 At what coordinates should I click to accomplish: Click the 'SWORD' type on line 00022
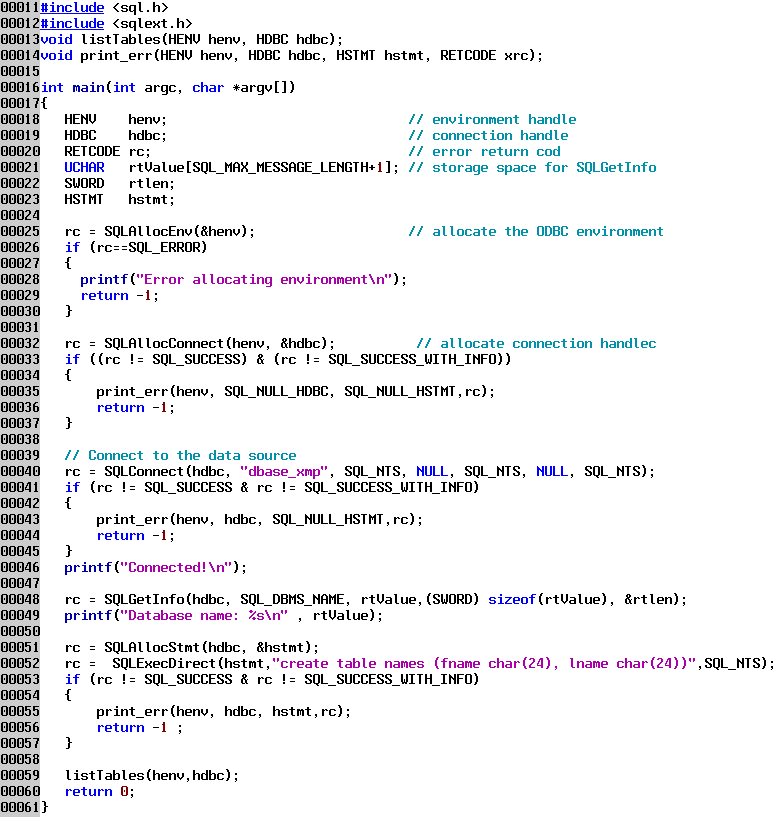(x=84, y=184)
